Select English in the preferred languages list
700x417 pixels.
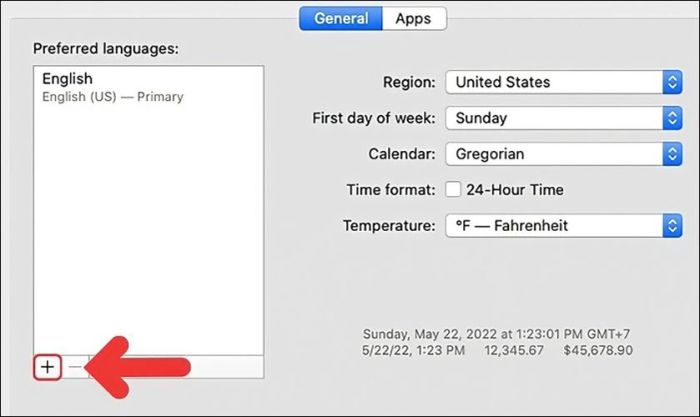[x=148, y=88]
